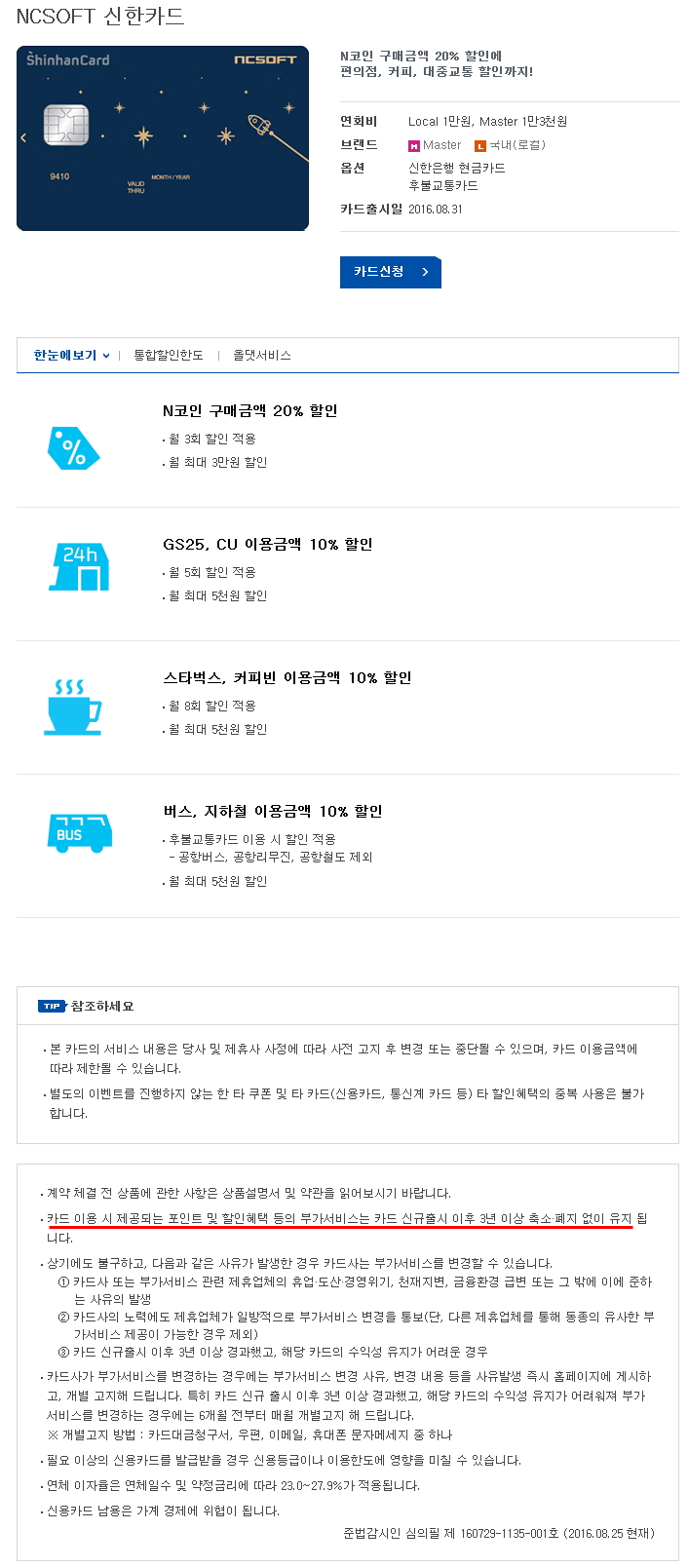688x1568 pixels.
Task: Switch to the 통합할인한도 tab
Action: [169, 356]
